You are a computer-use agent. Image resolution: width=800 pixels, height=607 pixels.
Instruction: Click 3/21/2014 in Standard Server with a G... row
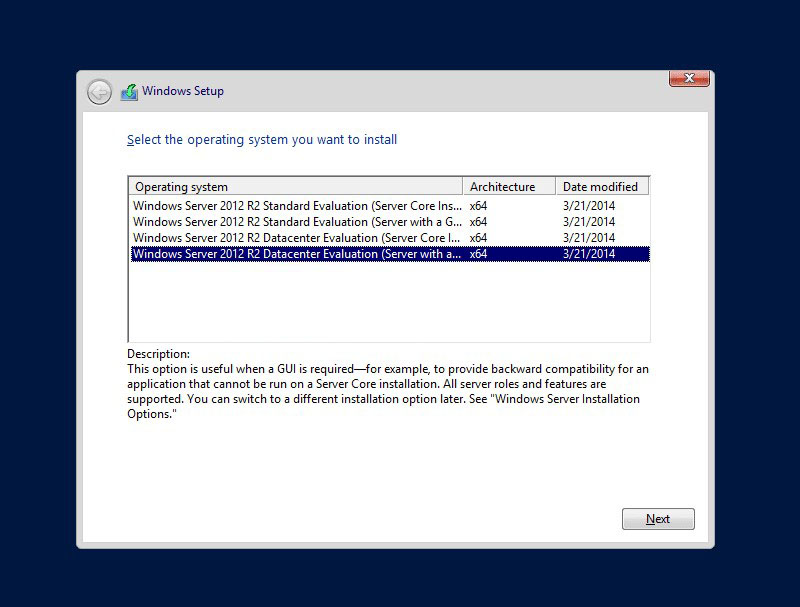[x=589, y=222]
